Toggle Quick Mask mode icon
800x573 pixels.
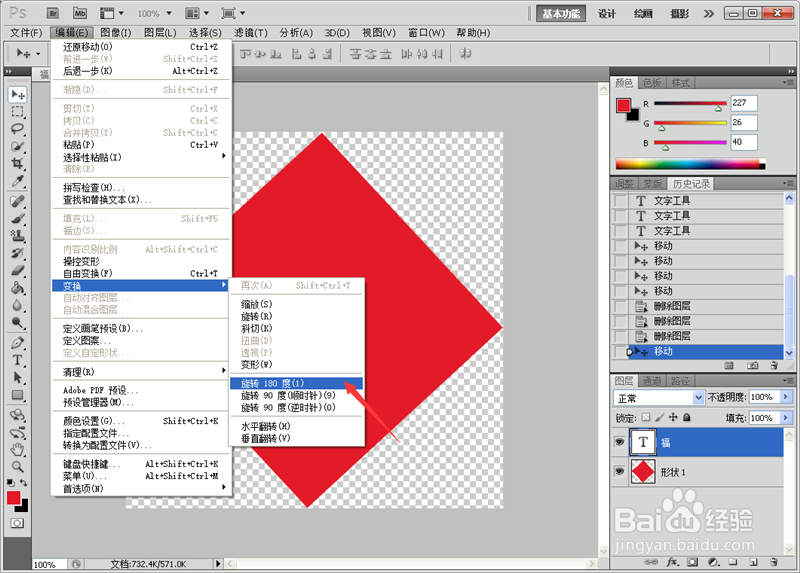coord(17,523)
